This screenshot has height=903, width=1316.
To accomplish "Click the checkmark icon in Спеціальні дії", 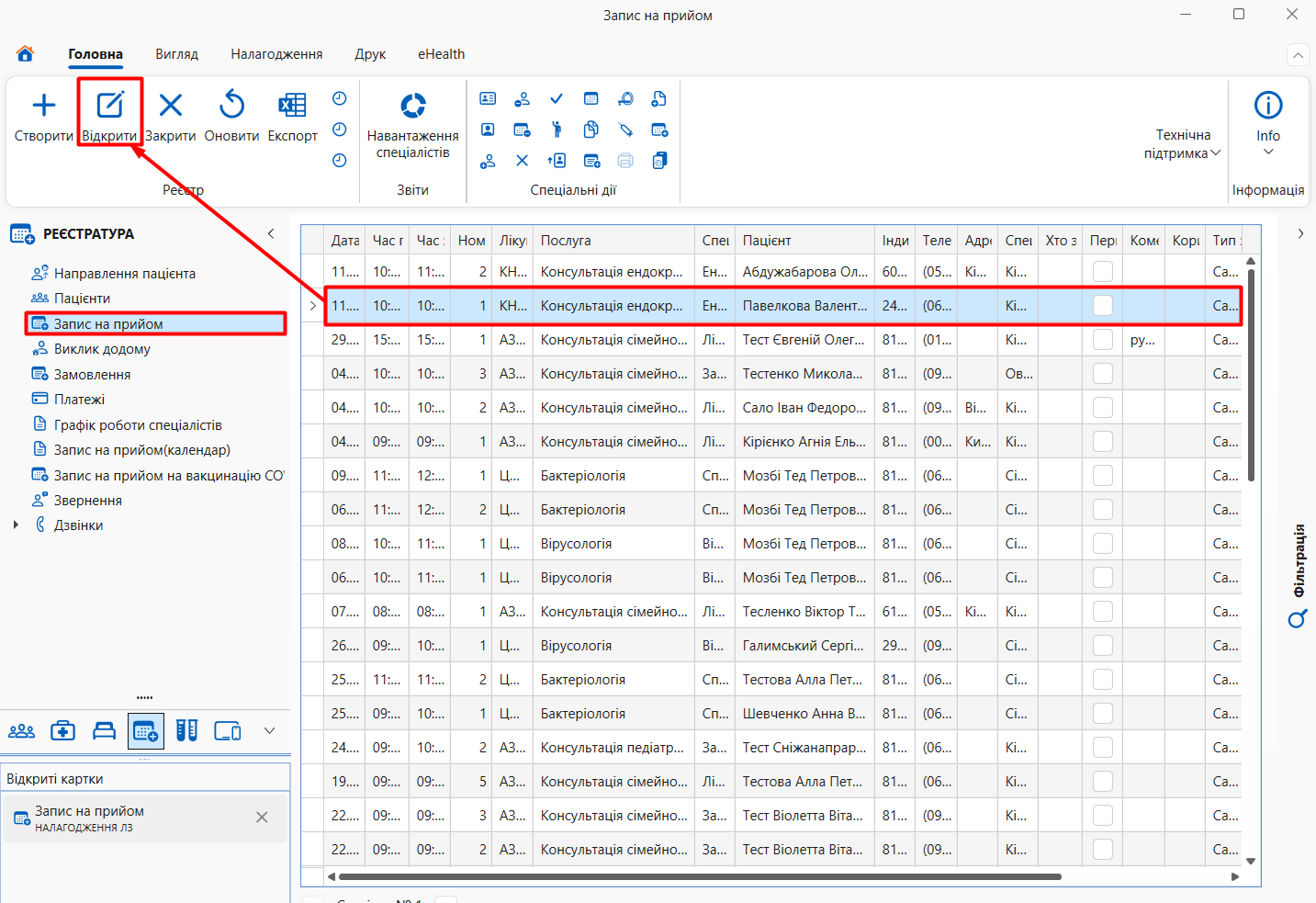I will click(x=557, y=98).
